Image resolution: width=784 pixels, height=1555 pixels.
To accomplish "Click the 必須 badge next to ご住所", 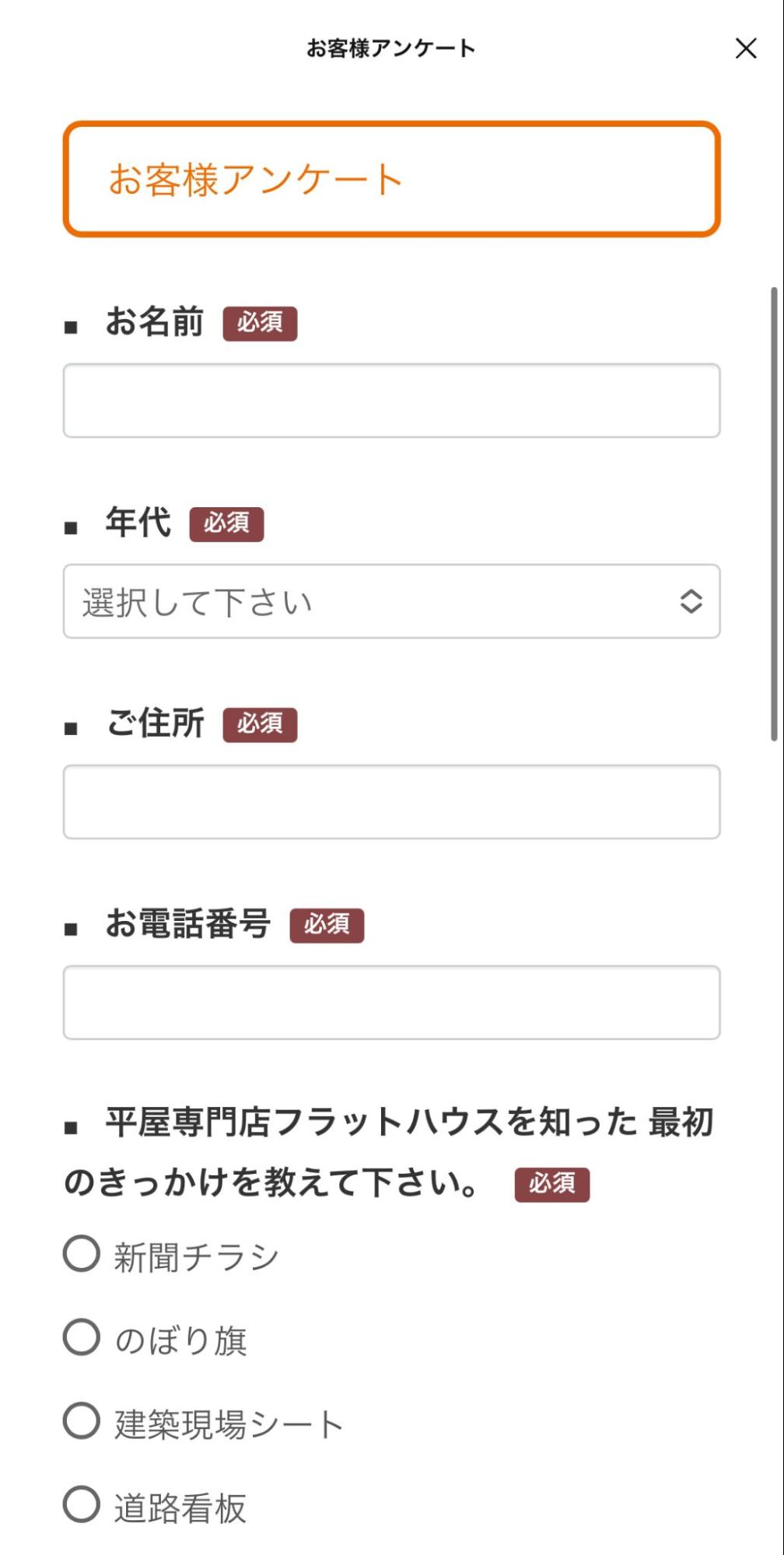I will click(x=261, y=725).
